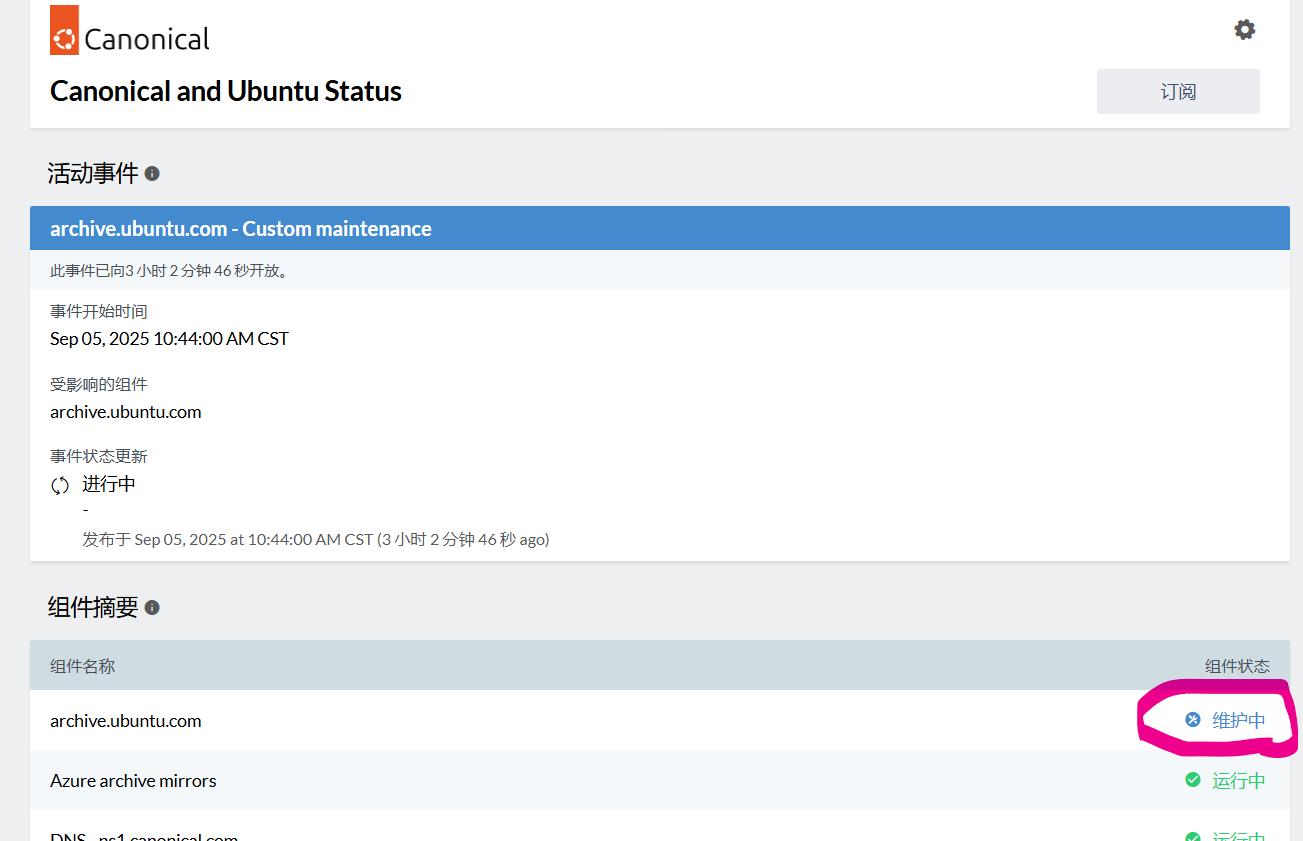Click 运行中 status text for Azure mirrors

point(1238,781)
